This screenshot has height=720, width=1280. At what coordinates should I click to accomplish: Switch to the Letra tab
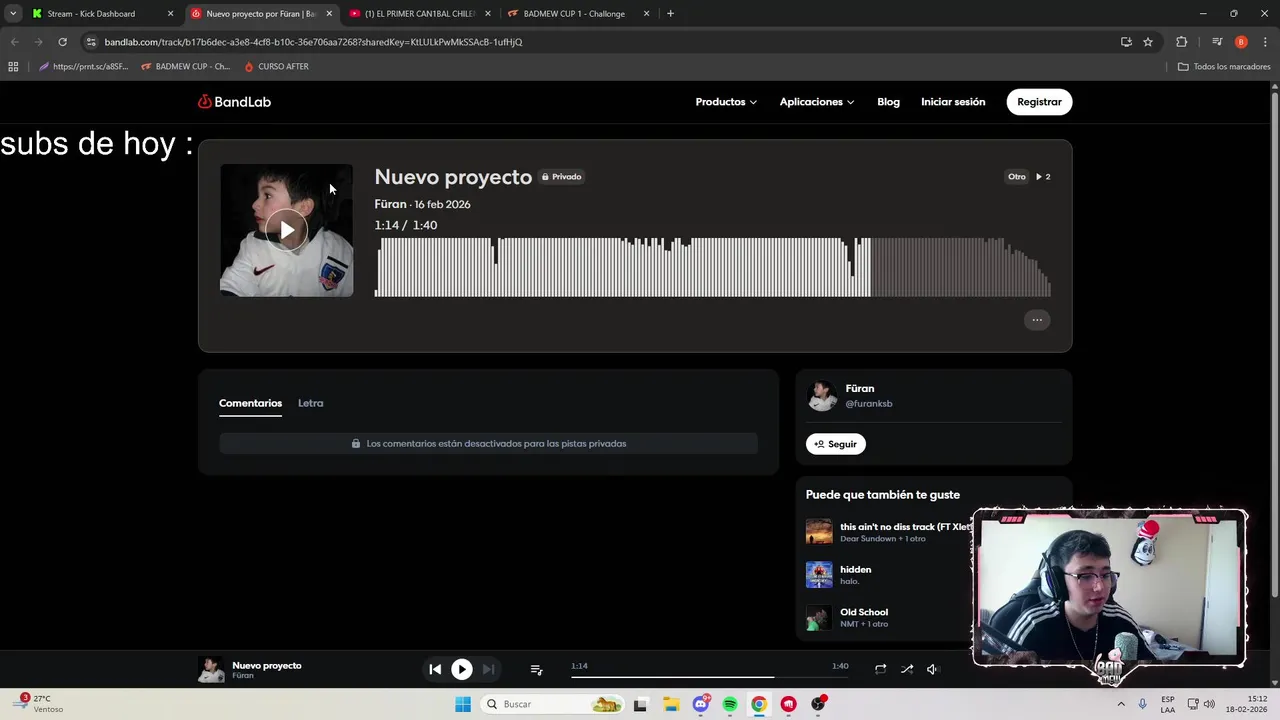coord(310,403)
